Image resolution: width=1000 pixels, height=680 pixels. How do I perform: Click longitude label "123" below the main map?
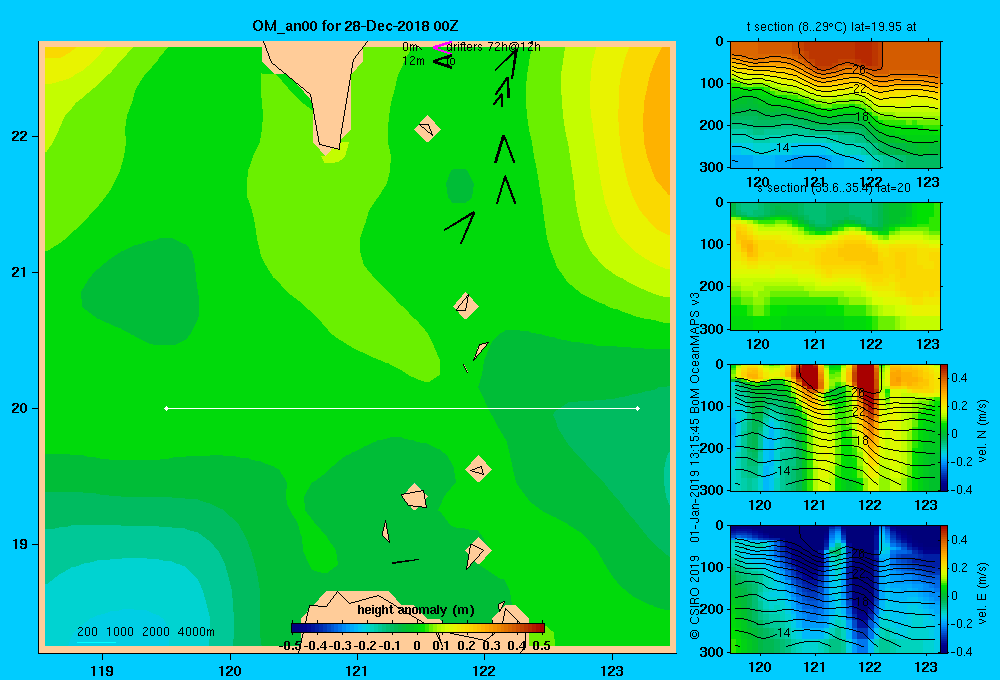click(612, 670)
